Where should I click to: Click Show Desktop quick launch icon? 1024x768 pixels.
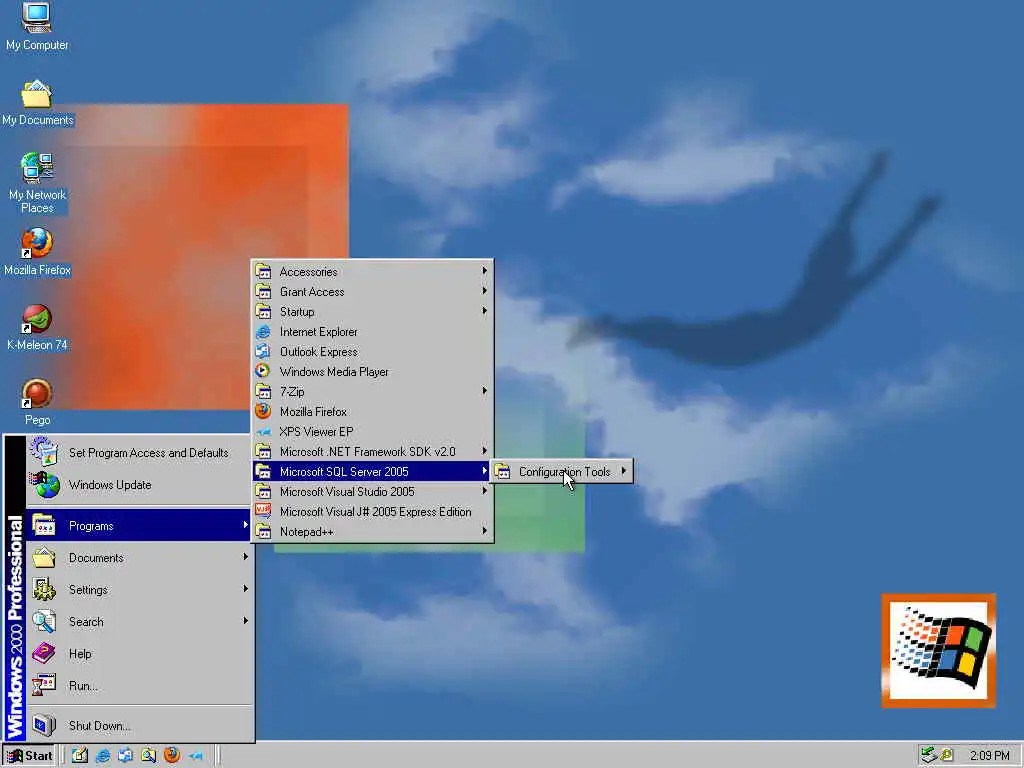[x=80, y=756]
